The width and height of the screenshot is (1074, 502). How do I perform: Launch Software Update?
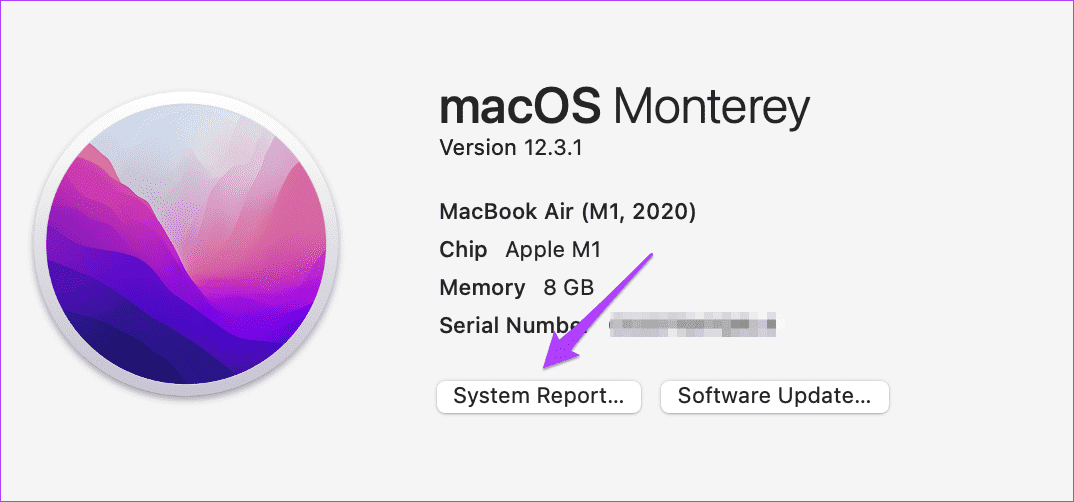(774, 396)
